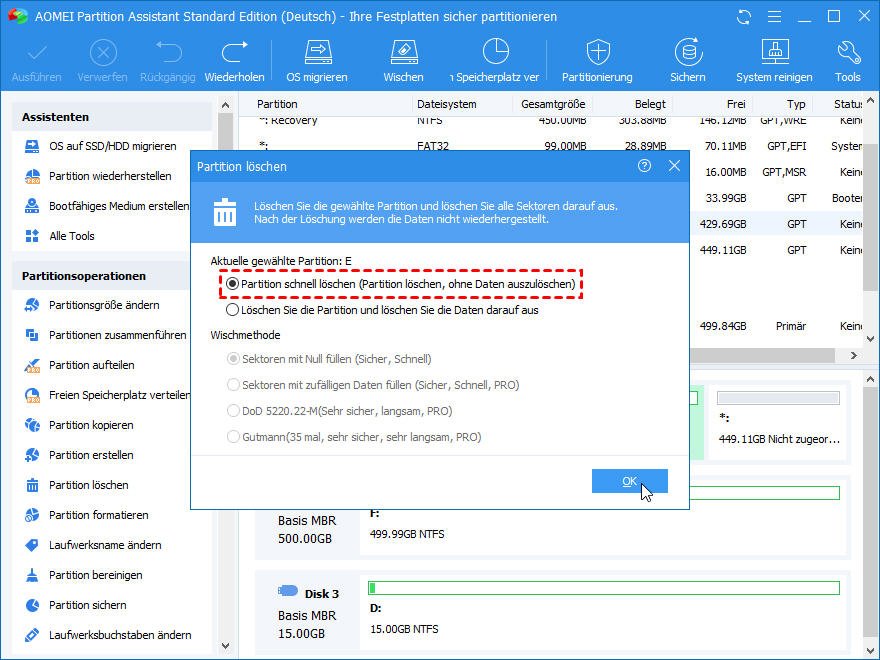Select Partition schnell löschen radio option

pos(232,284)
